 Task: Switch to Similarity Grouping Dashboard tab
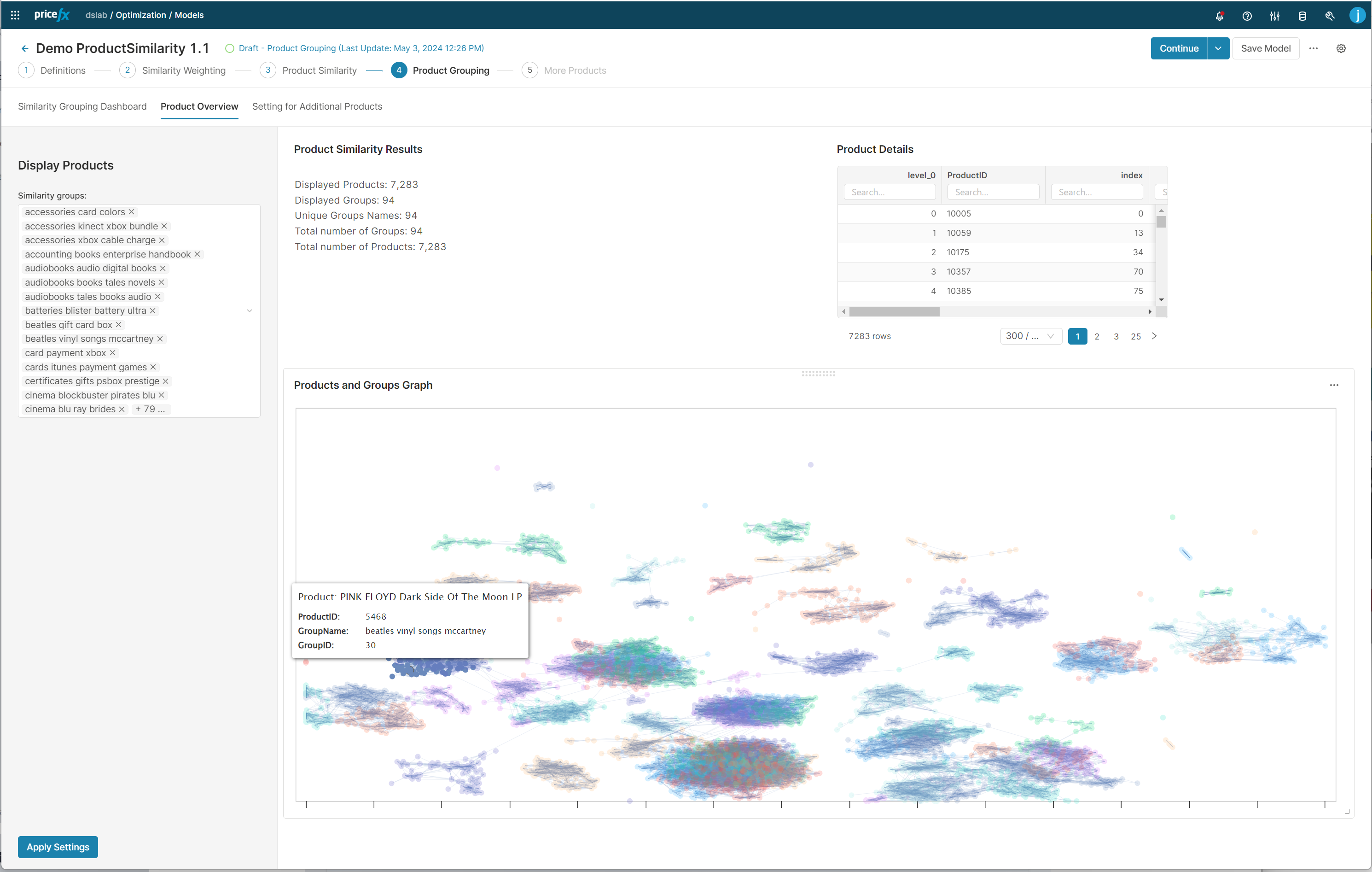click(x=82, y=106)
